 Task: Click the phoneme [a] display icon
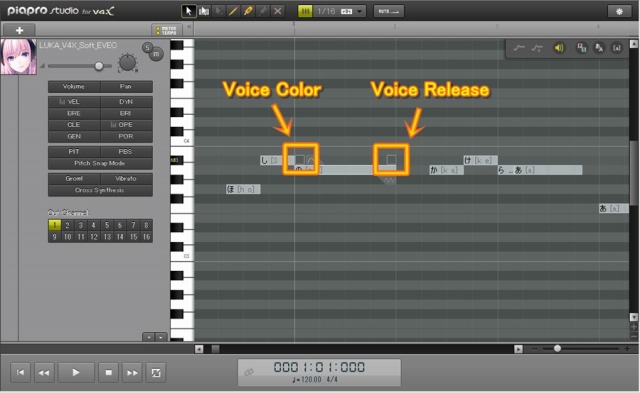(x=616, y=48)
